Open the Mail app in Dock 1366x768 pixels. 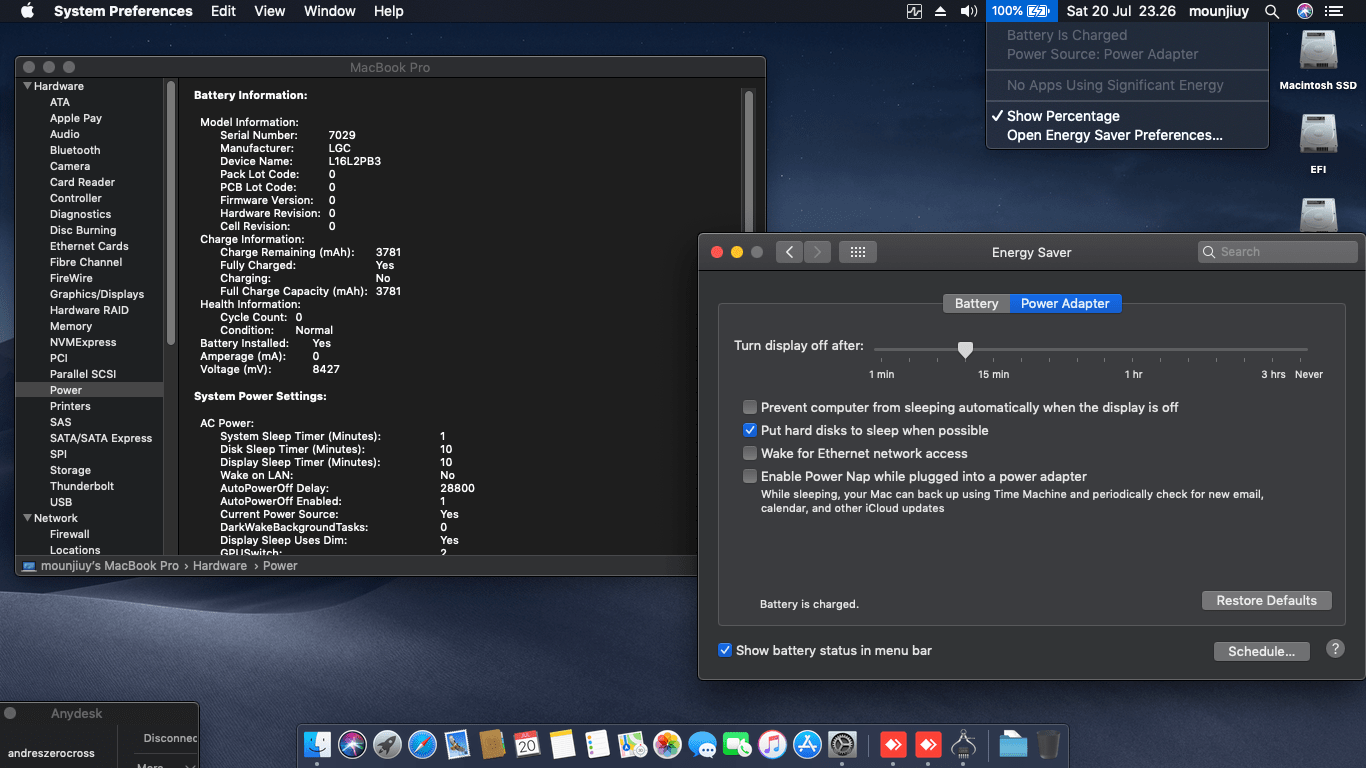[x=457, y=744]
